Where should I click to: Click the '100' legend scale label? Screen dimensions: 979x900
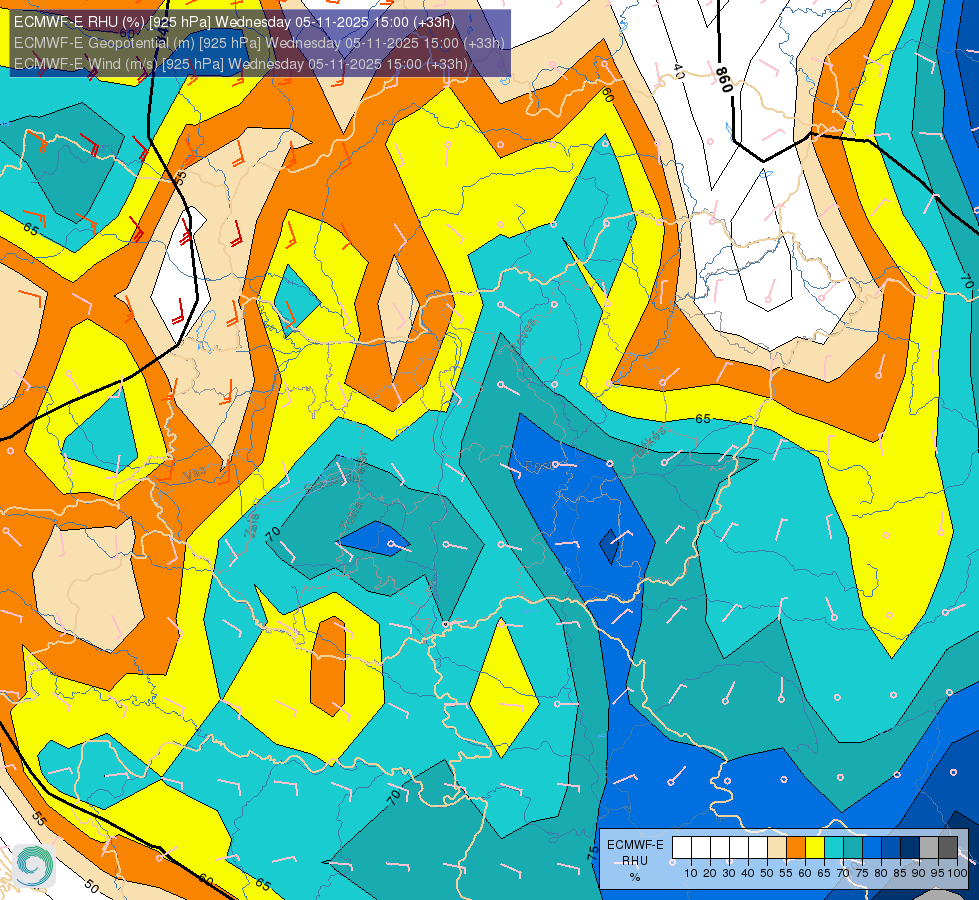point(957,873)
